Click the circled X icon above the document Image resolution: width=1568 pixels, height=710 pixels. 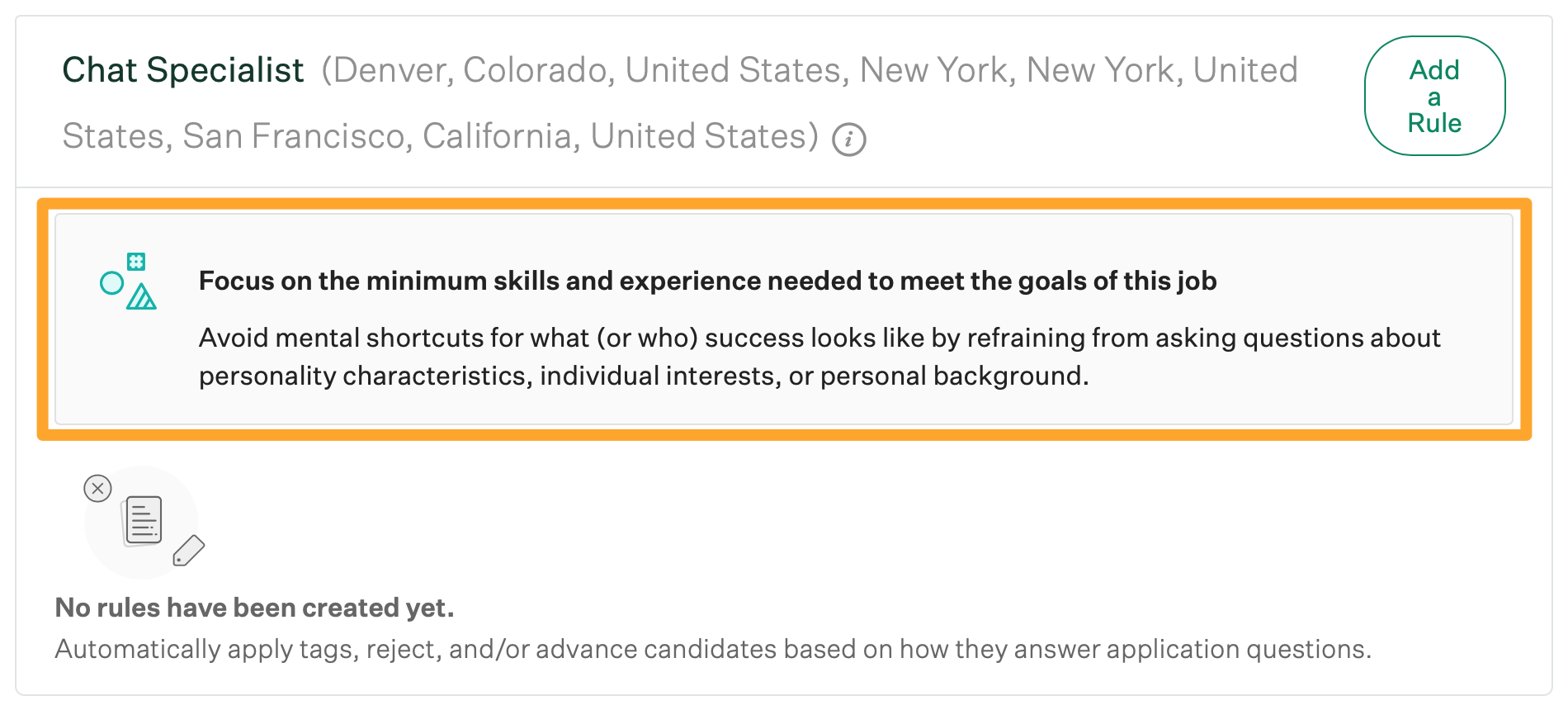click(97, 489)
